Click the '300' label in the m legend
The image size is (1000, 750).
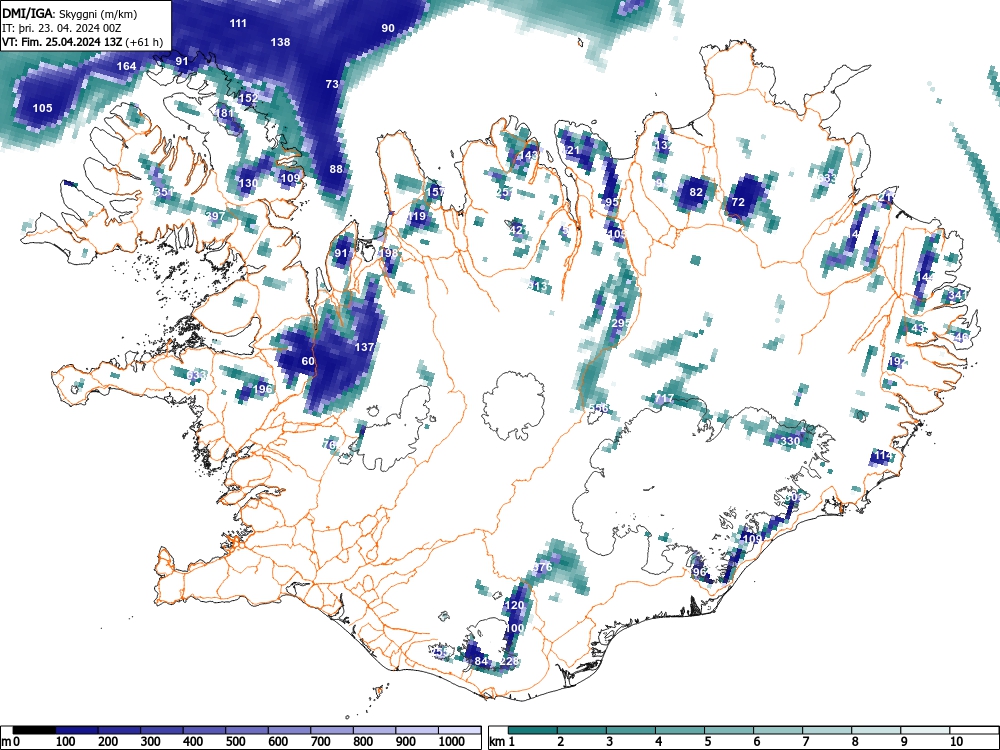click(x=150, y=741)
